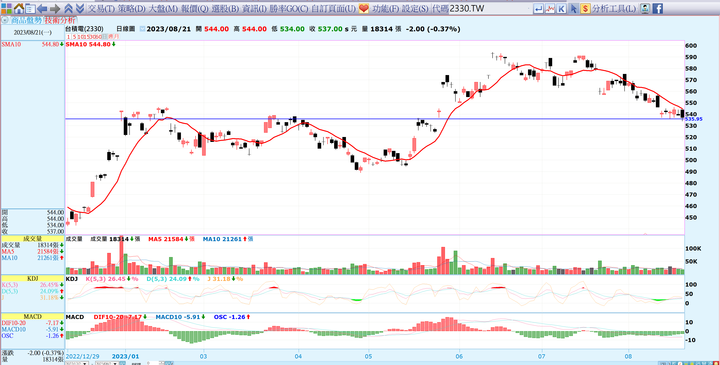
Task: Open the 大盤(M) menu
Action: (163, 9)
